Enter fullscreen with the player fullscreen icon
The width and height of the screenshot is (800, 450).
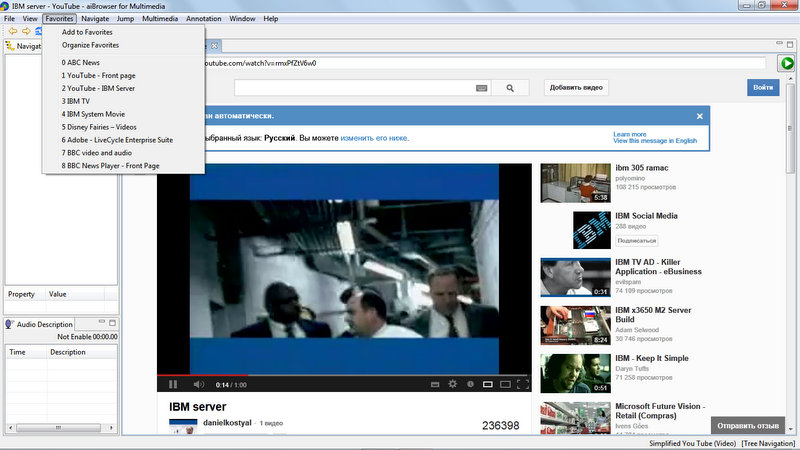pos(522,384)
